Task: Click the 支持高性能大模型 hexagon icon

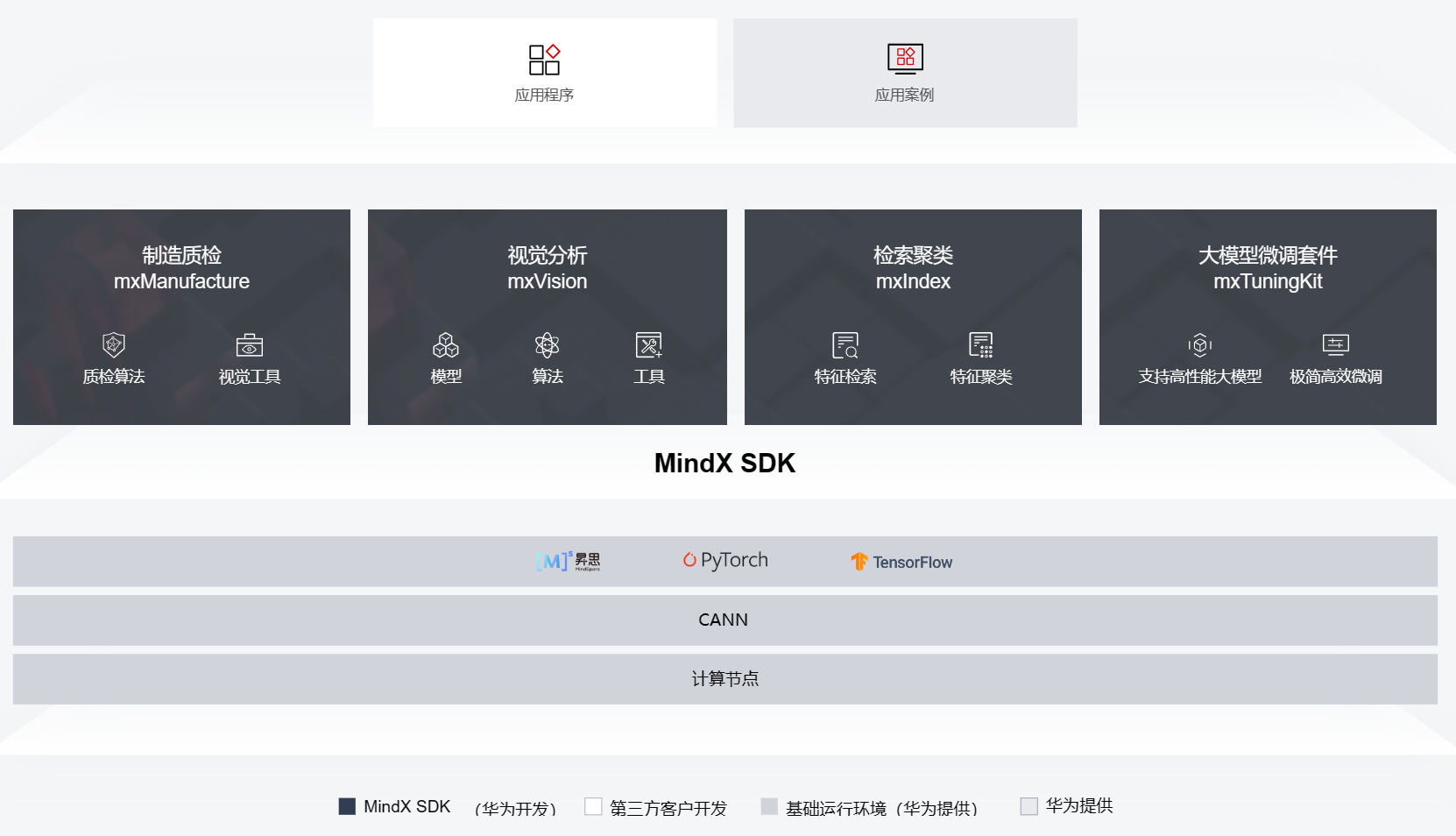Action: click(x=1200, y=344)
